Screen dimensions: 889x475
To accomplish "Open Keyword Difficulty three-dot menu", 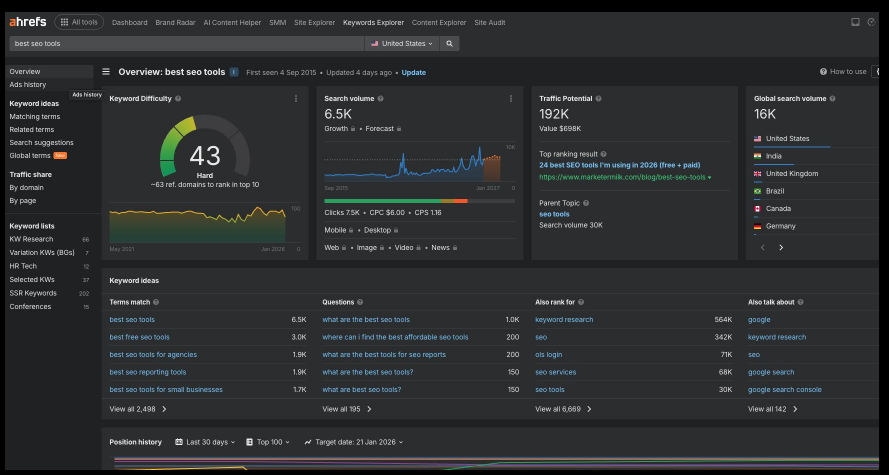I will tap(296, 99).
